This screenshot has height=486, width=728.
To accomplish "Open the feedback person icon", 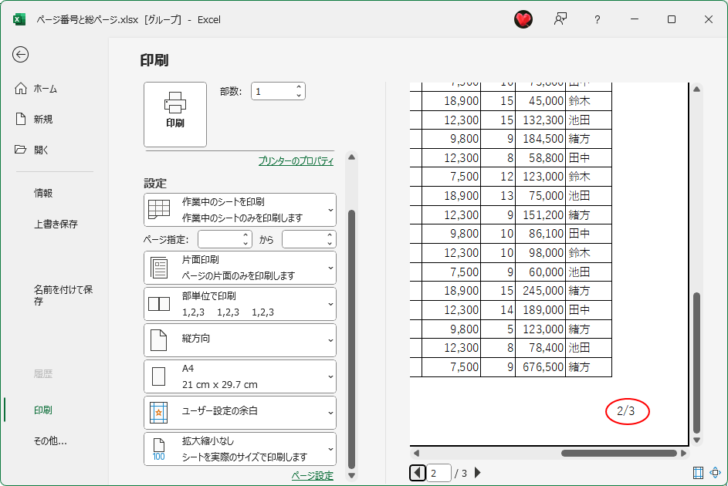I will 560,19.
